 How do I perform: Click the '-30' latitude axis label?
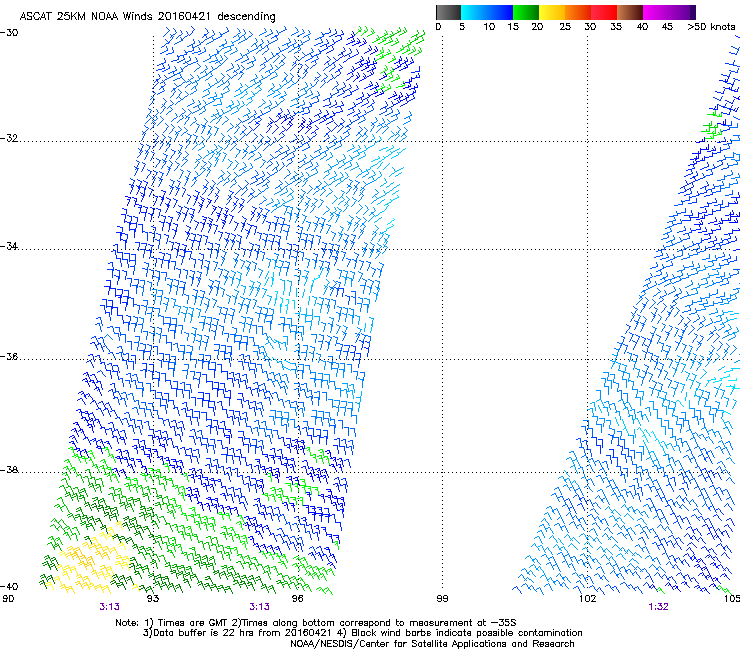pos(9,33)
